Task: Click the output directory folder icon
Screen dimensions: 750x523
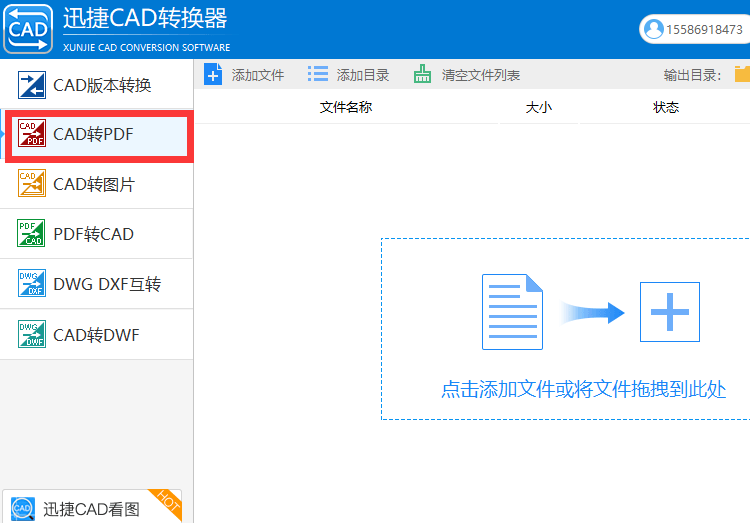Action: tap(742, 74)
